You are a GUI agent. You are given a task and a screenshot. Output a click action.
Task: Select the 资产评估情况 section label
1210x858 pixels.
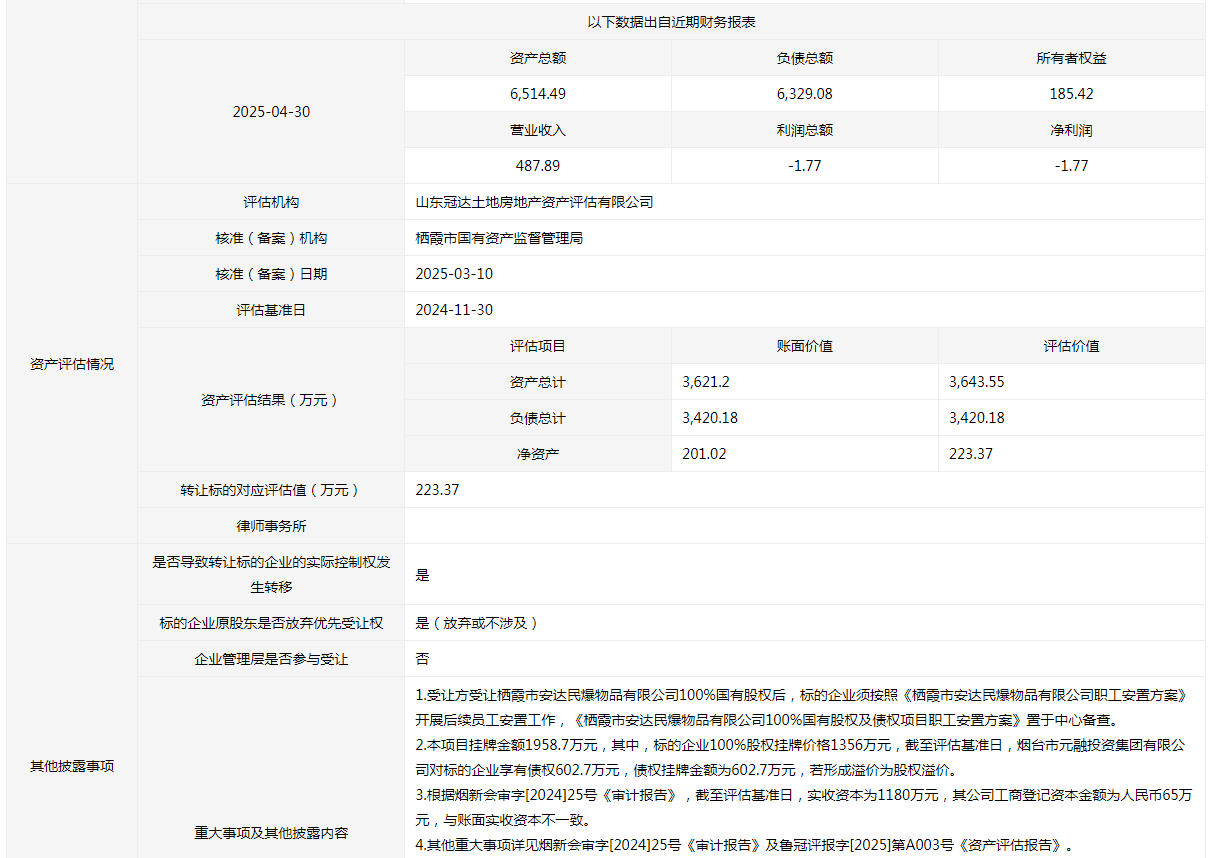72,364
